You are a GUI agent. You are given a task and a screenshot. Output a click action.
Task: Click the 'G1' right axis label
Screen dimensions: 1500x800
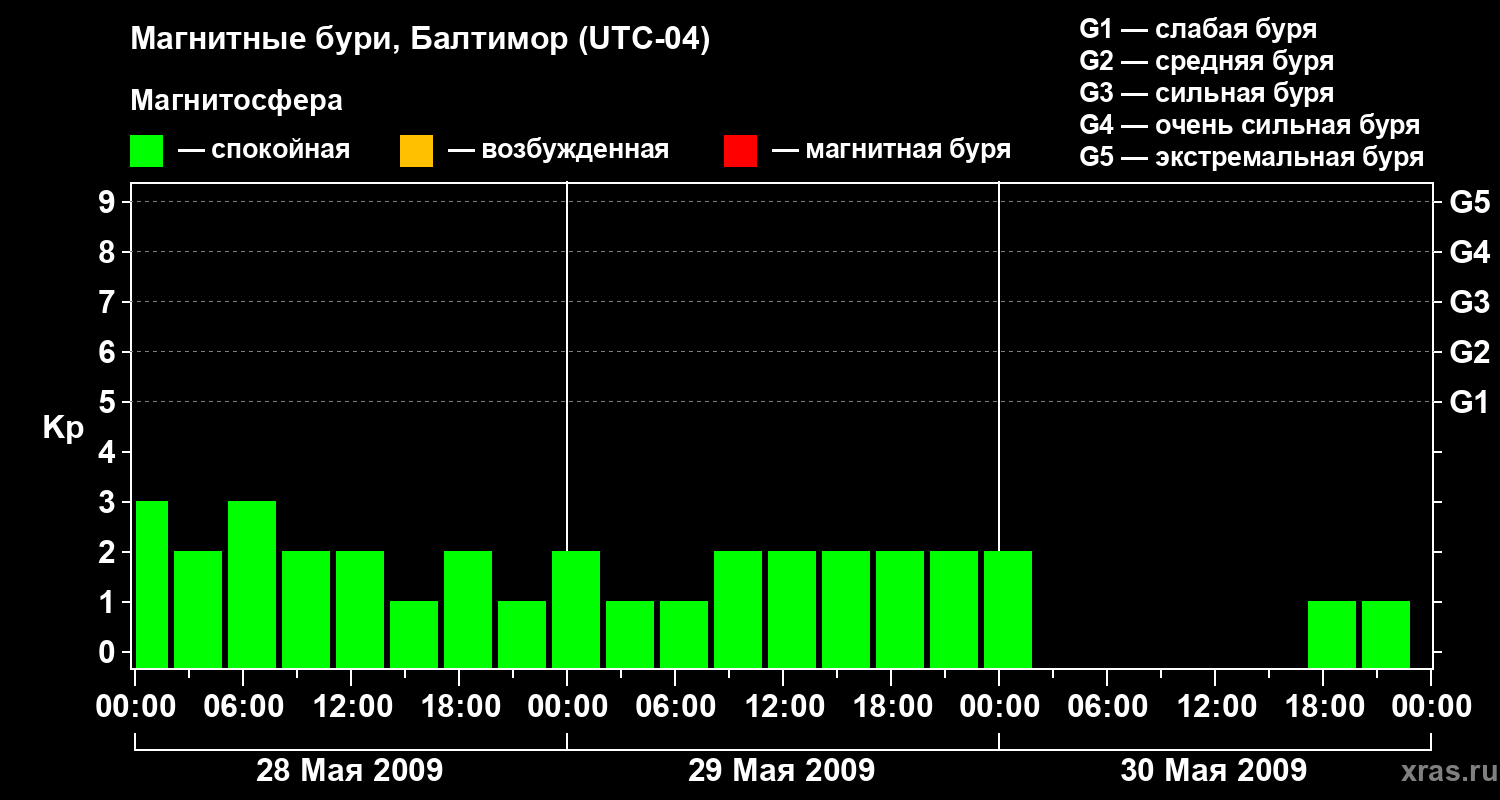click(1470, 402)
